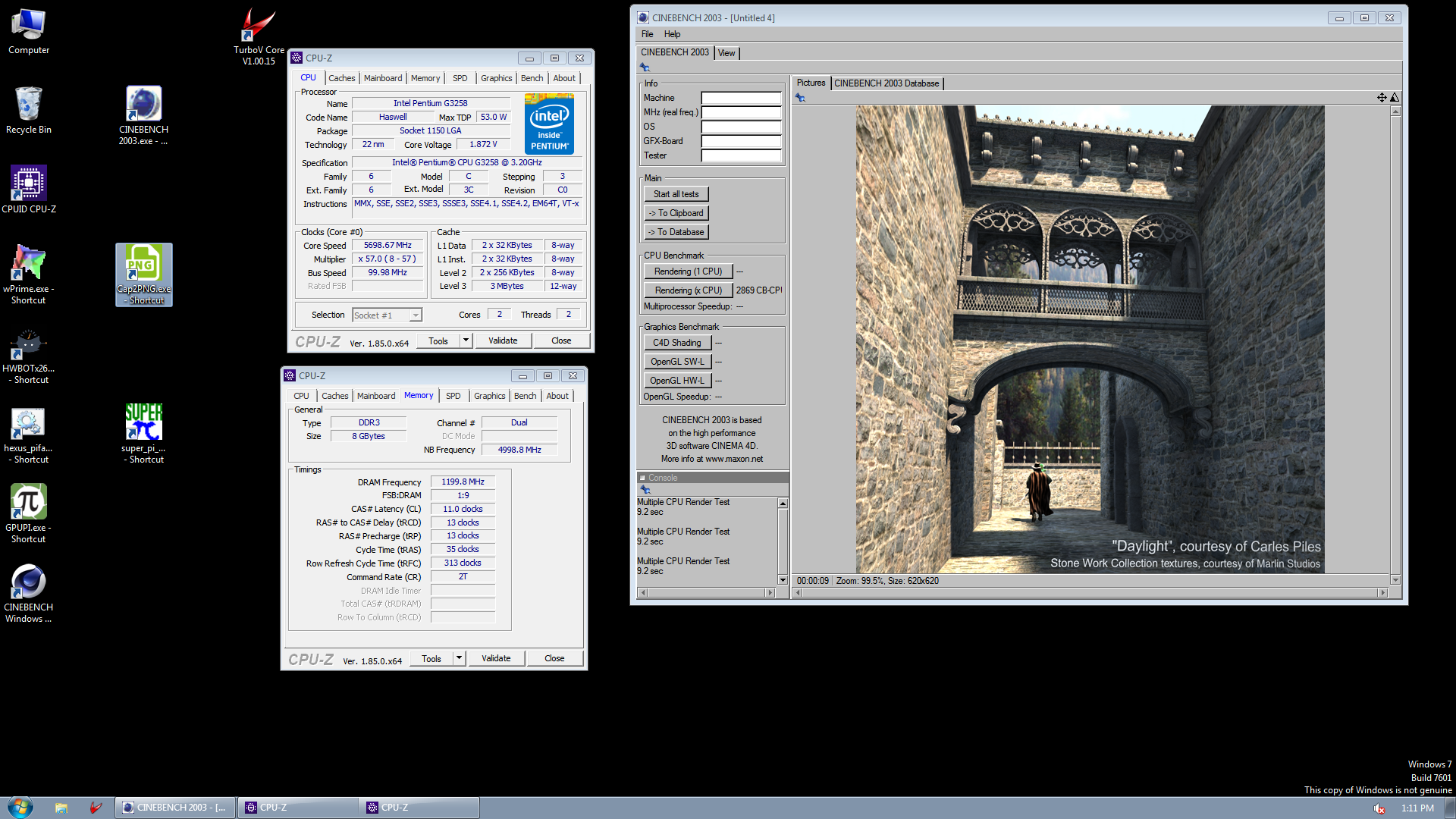Open the Computer desktop icon
Viewport: 1456px width, 819px height.
(29, 32)
